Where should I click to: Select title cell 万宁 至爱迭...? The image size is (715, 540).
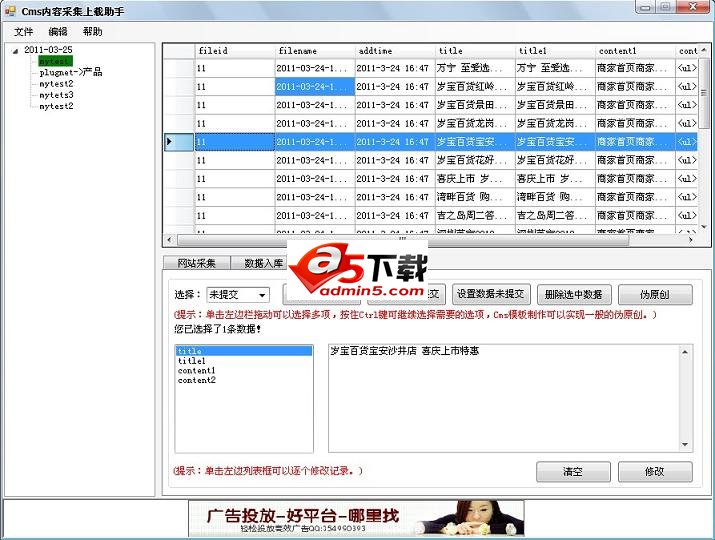[x=475, y=68]
